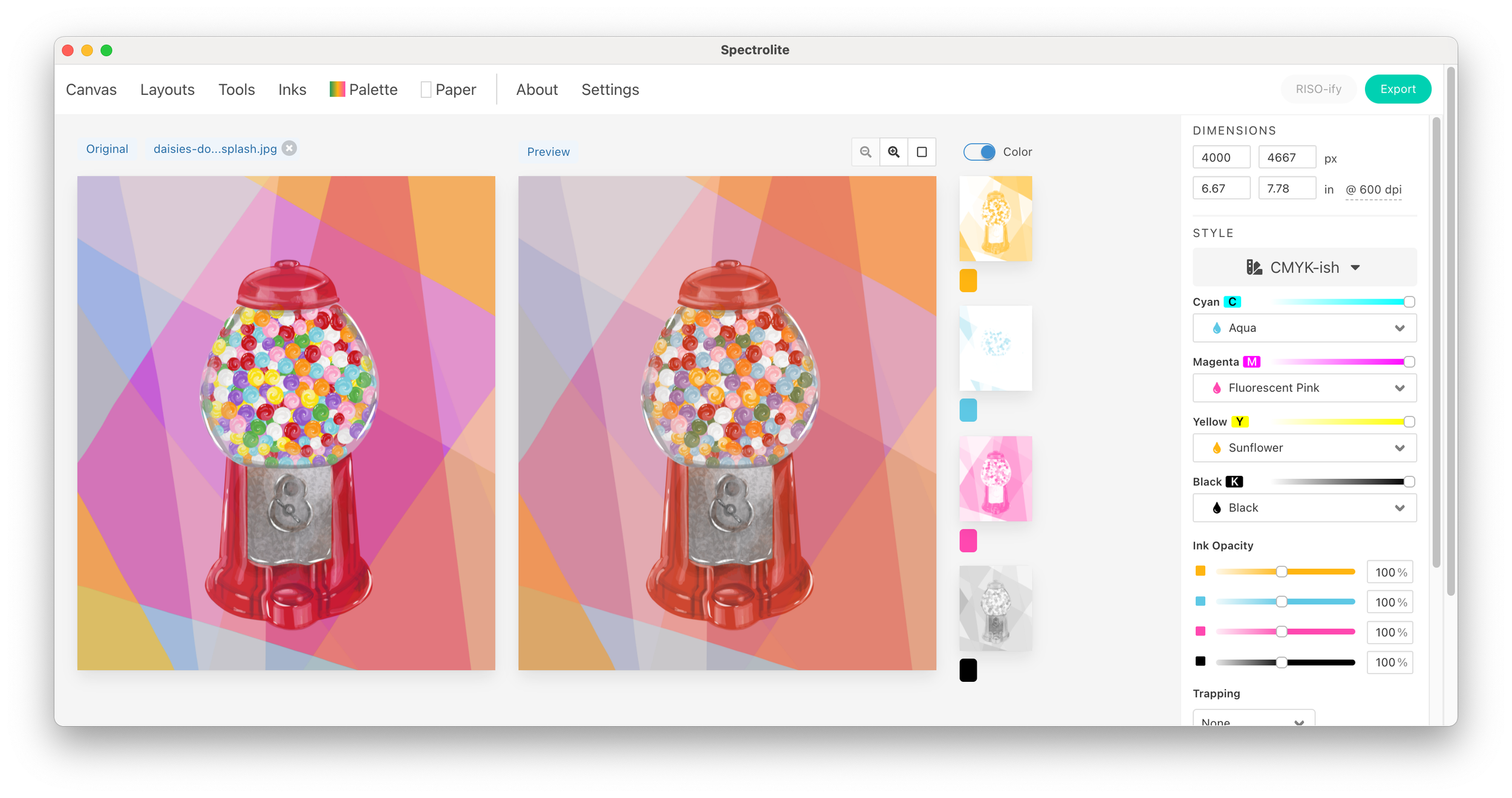This screenshot has width=1512, height=798.
Task: Click the Cyan channel slider handle
Action: (1409, 302)
